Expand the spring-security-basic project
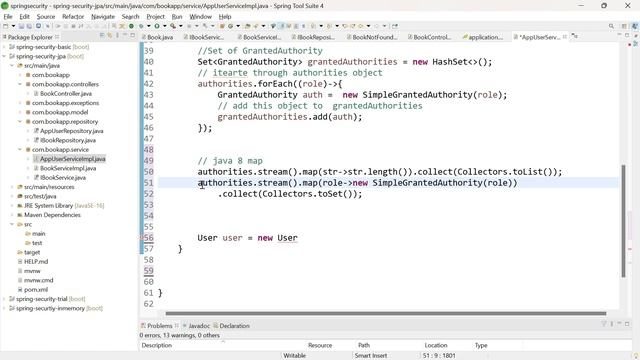The width and height of the screenshot is (640, 360). pos(4,47)
